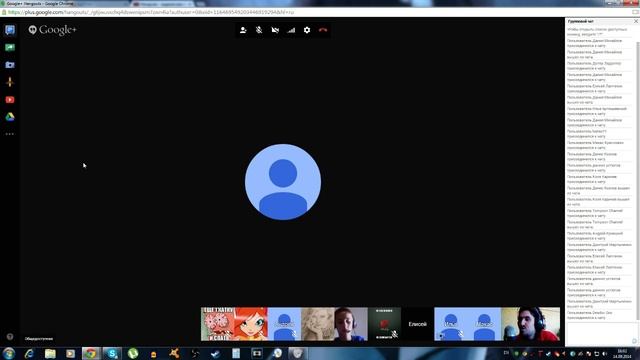Image resolution: width=640 pixels, height=360 pixels.
Task: Select the pink flowers meme thumbnail
Action: [218, 324]
